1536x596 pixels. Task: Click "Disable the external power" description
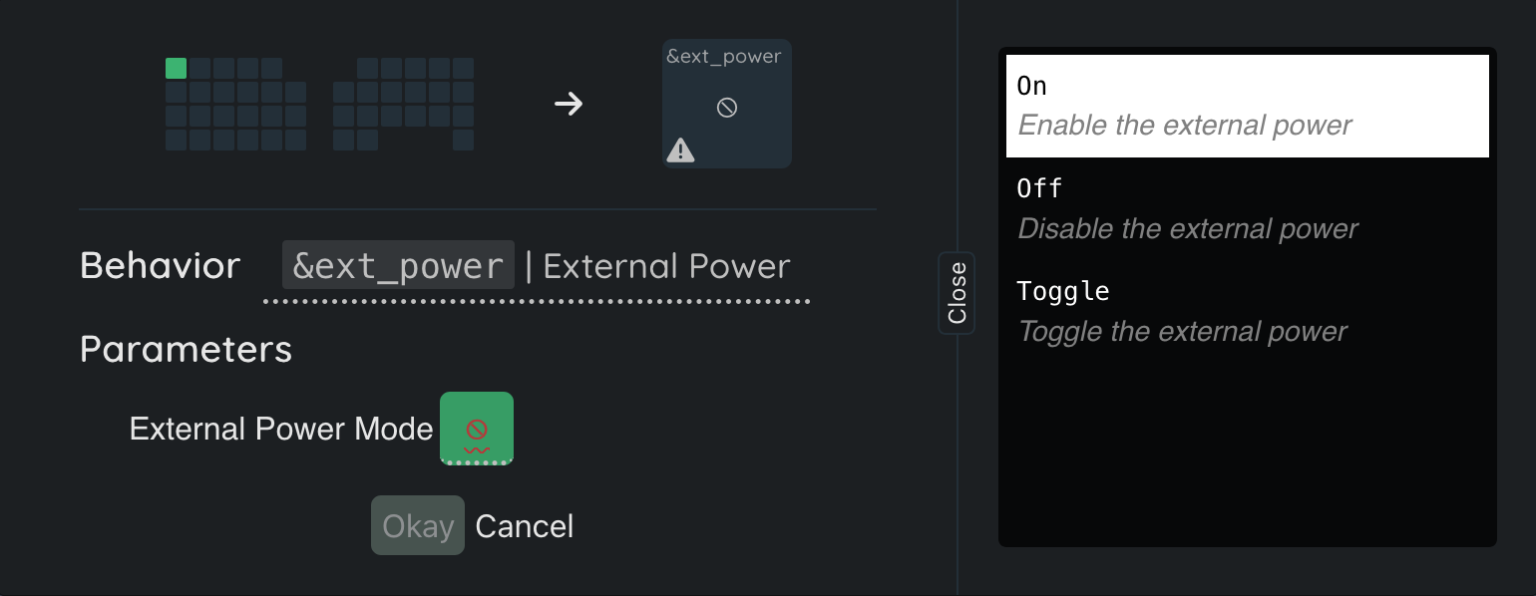click(1187, 229)
